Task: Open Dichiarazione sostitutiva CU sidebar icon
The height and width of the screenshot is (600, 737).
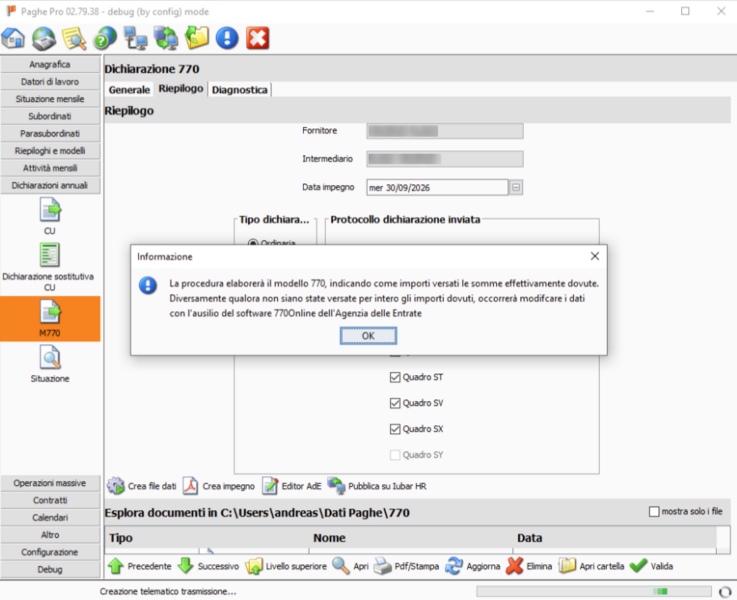Action: [x=49, y=267]
